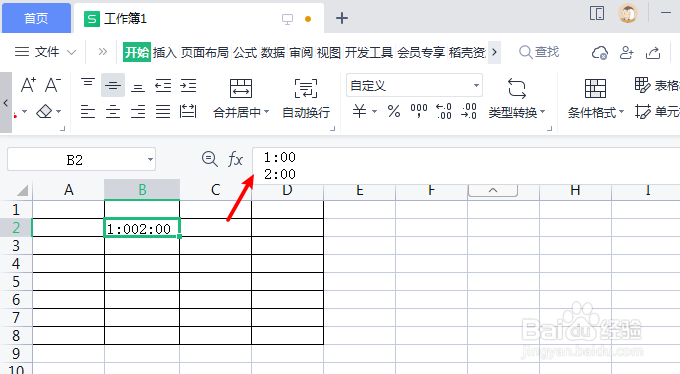Open the Type Conversion (类型转换) menu

pyautogui.click(x=517, y=98)
